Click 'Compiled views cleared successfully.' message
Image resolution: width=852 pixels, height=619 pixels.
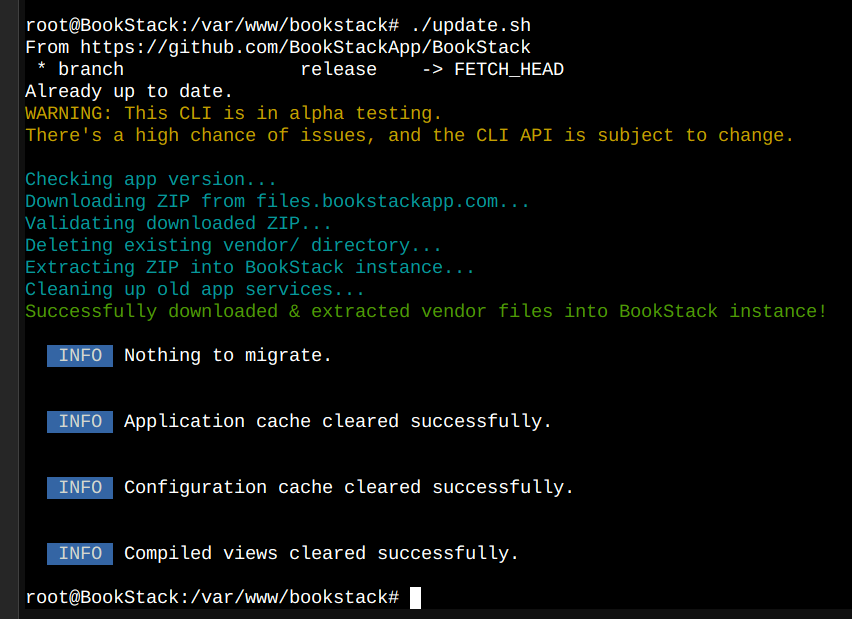coord(321,554)
